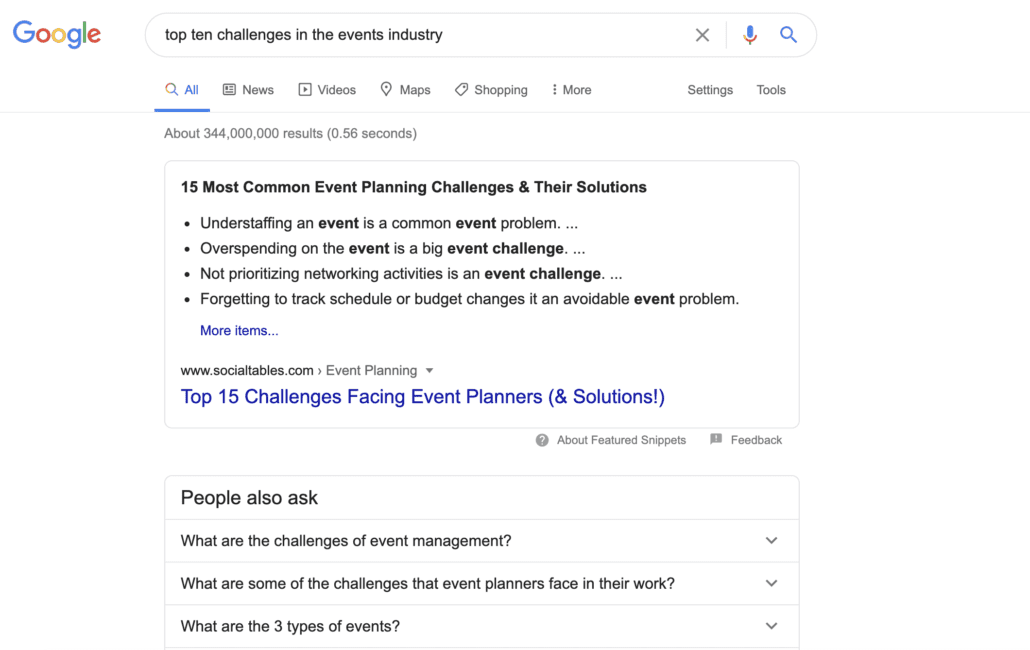Click the 'More items...' link

tap(239, 331)
